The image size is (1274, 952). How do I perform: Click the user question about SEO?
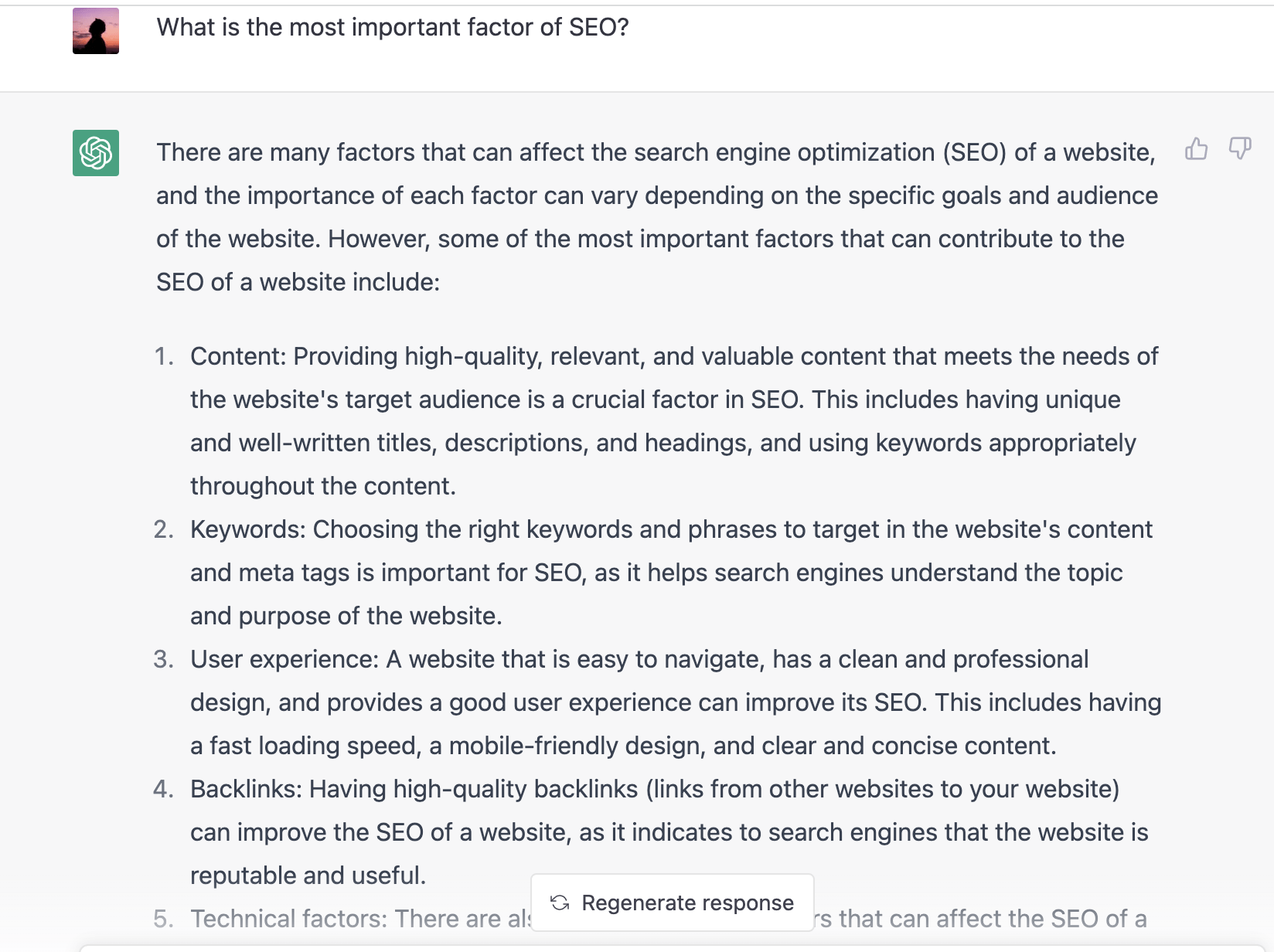(393, 27)
